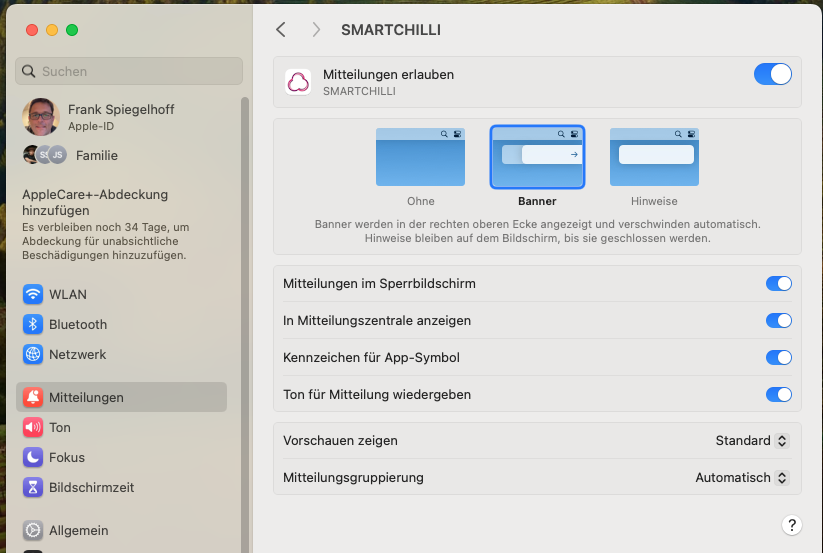Open Mitteilungsgruppierung Automatisch dropdown

742,477
